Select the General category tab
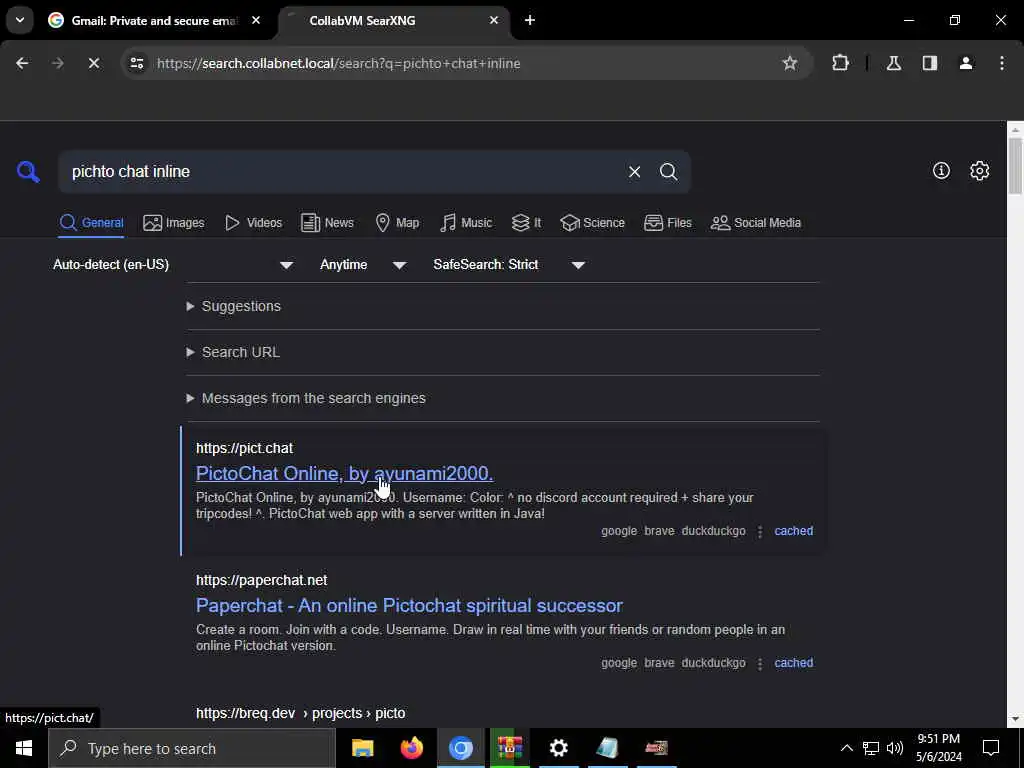Image resolution: width=1024 pixels, height=768 pixels. coord(91,223)
